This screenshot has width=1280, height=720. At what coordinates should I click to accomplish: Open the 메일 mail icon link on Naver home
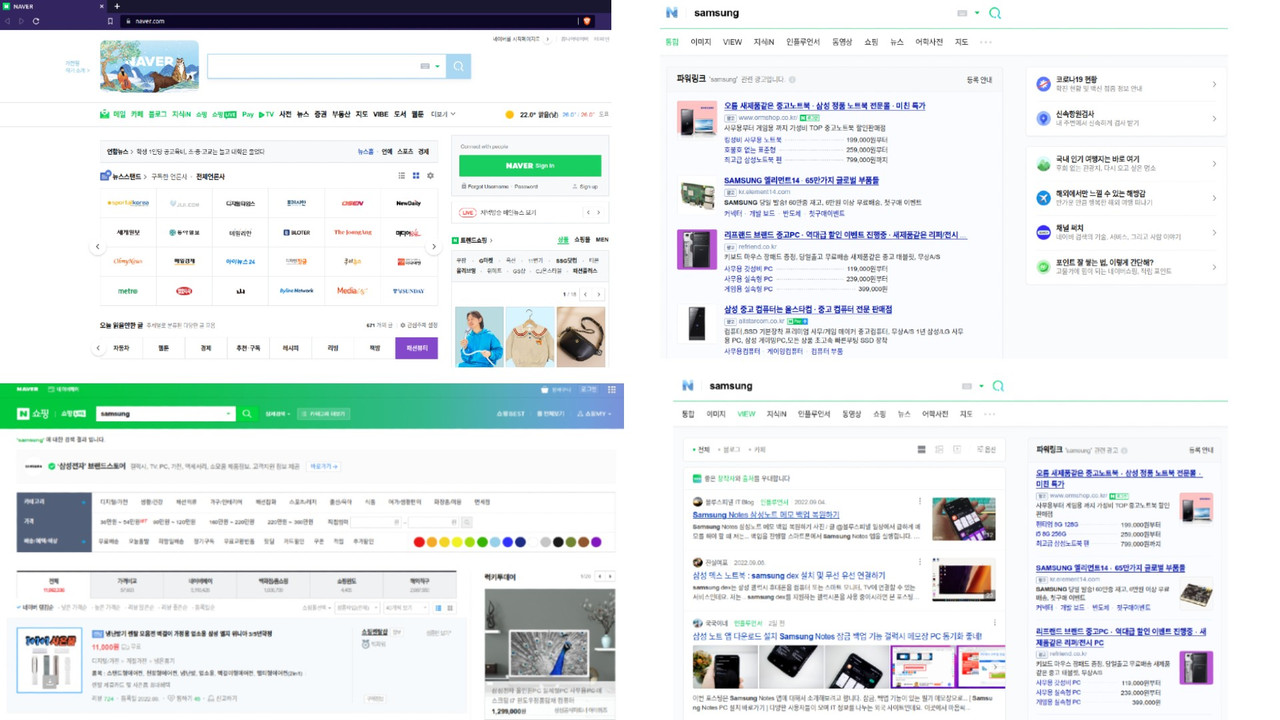(113, 115)
